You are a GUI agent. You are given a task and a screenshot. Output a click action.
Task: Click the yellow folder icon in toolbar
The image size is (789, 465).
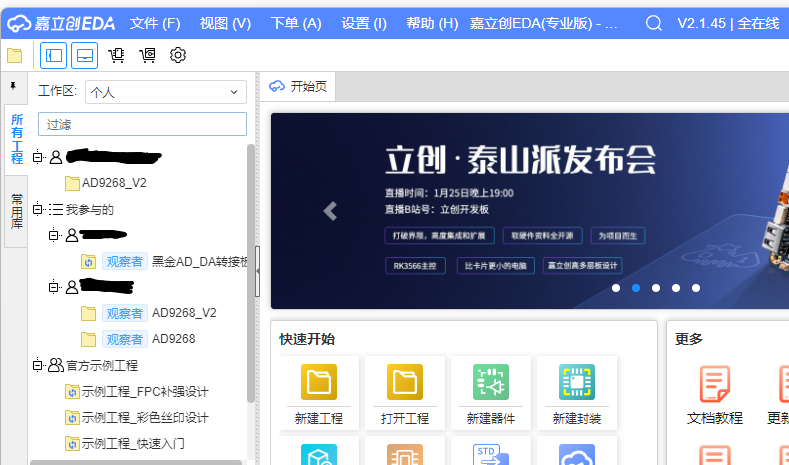pos(14,56)
